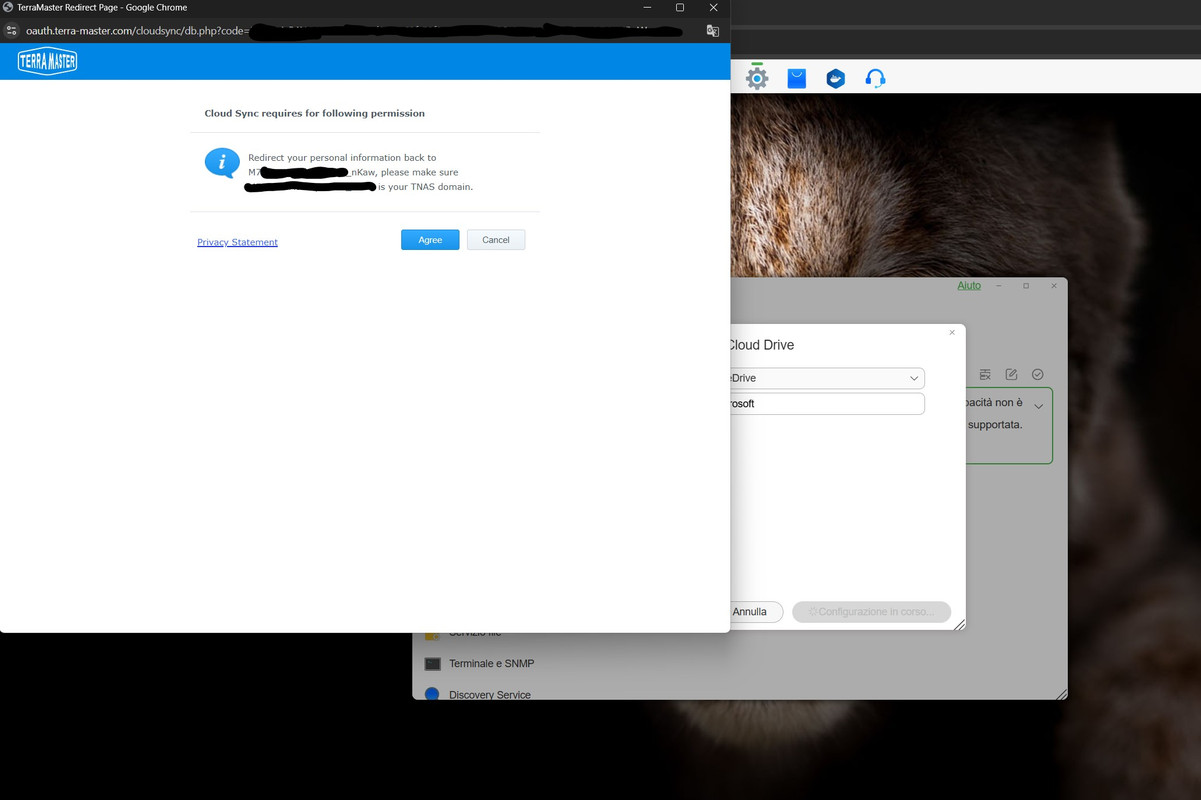The image size is (1201, 800).
Task: Open the Aiuto help link
Action: click(969, 285)
